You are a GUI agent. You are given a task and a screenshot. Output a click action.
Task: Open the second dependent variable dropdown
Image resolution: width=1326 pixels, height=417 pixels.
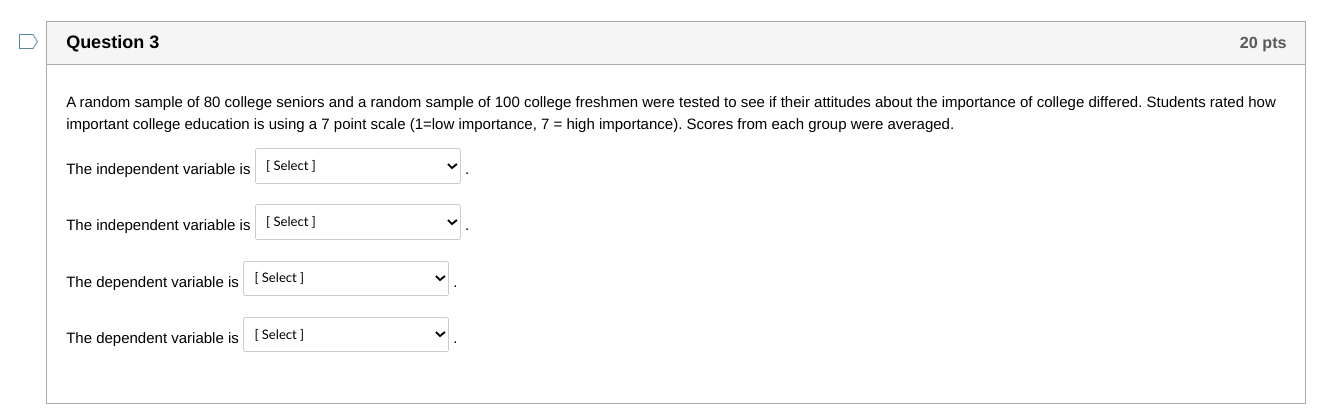point(345,335)
